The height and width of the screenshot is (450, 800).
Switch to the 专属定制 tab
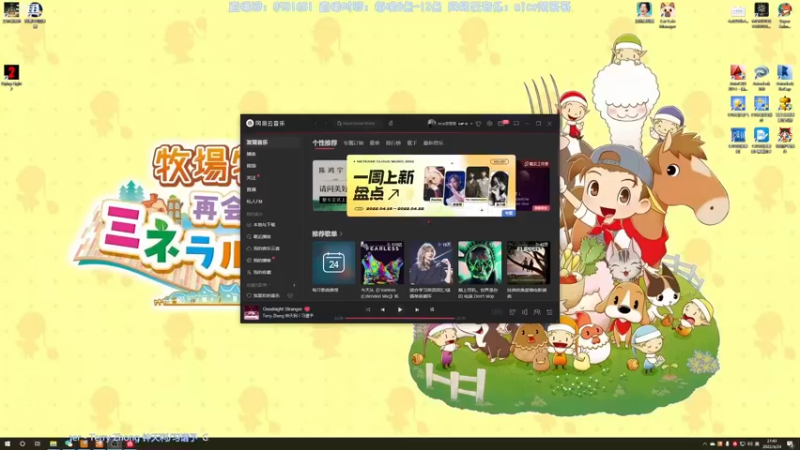[x=353, y=143]
